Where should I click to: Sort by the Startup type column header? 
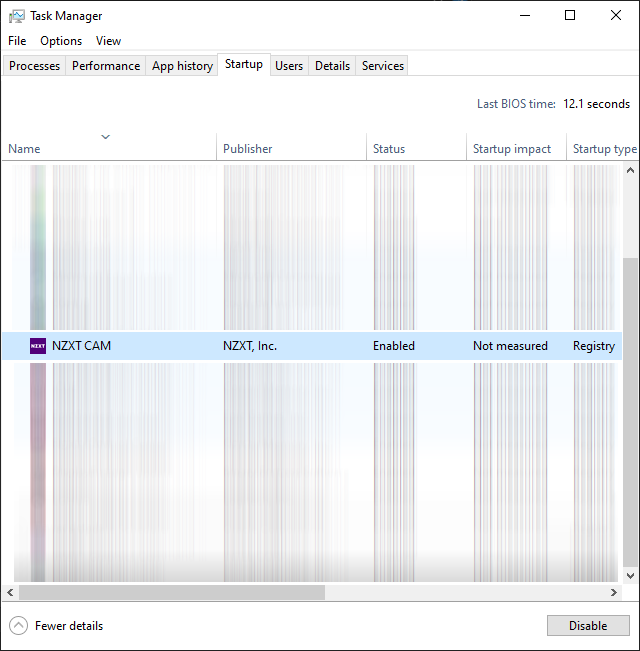tap(603, 149)
